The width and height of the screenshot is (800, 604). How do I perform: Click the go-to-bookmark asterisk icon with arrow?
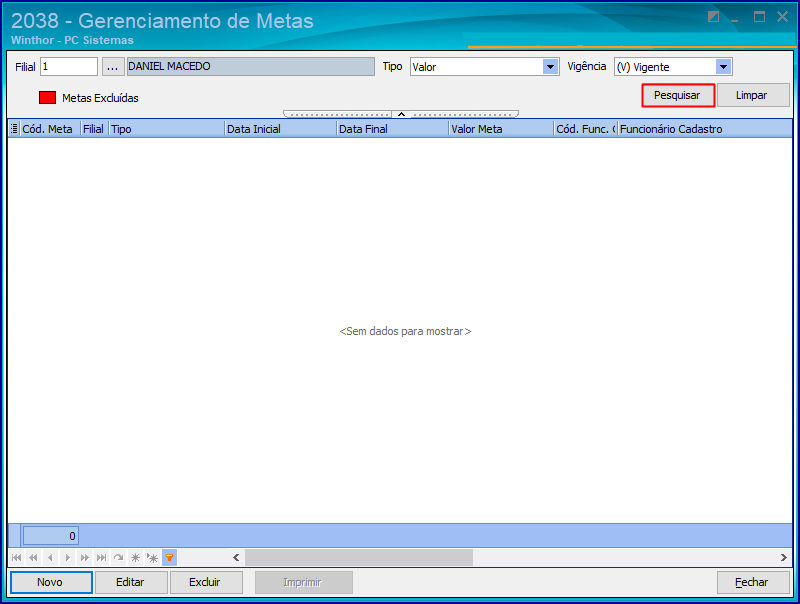(x=152, y=558)
